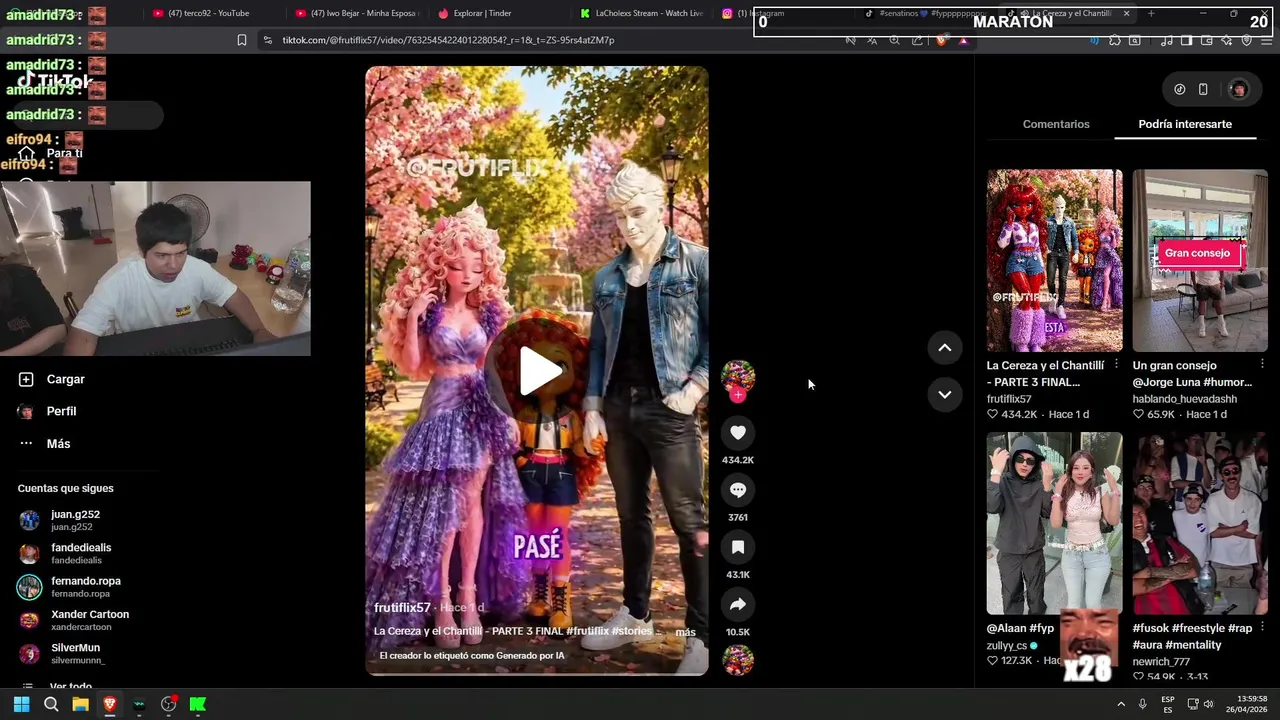The image size is (1280, 720).
Task: Click the #frutiflix hashtag in the caption
Action: (586, 631)
